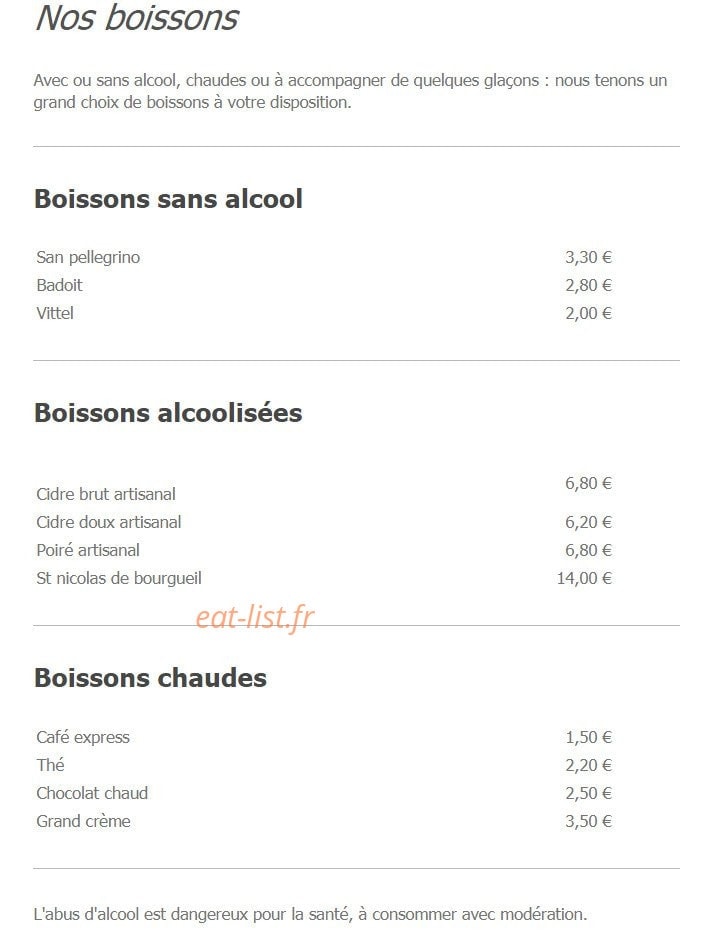Screen dimensions: 704x940
Task: Click the Nos boissons page title
Action: pyautogui.click(x=137, y=18)
